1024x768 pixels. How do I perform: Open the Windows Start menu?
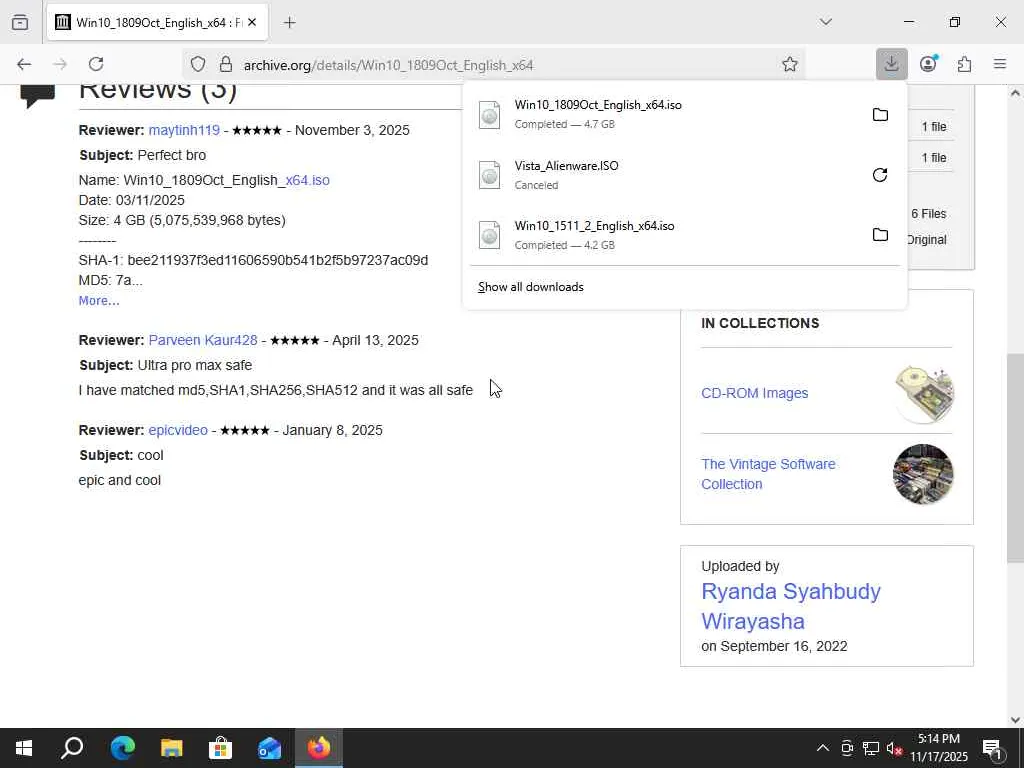[24, 748]
